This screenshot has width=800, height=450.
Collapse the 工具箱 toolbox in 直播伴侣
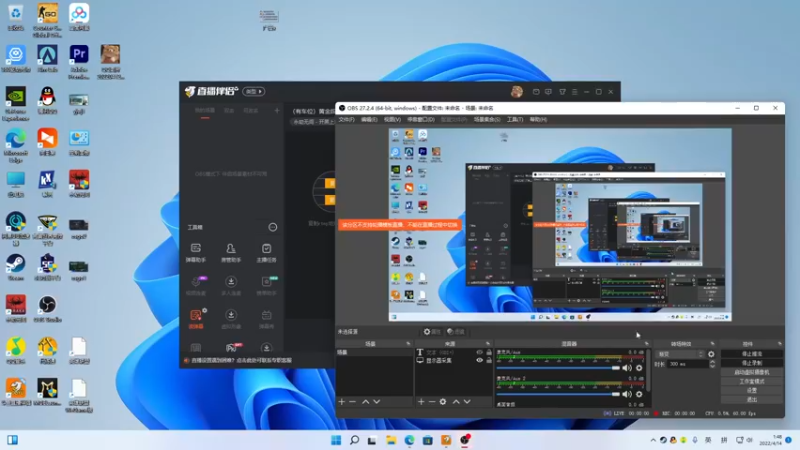click(x=273, y=227)
